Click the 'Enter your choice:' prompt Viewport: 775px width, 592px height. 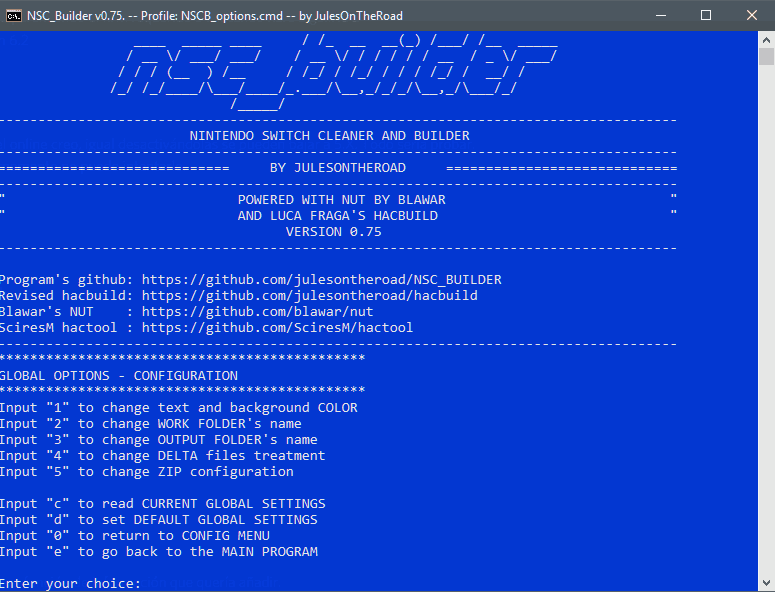71,584
